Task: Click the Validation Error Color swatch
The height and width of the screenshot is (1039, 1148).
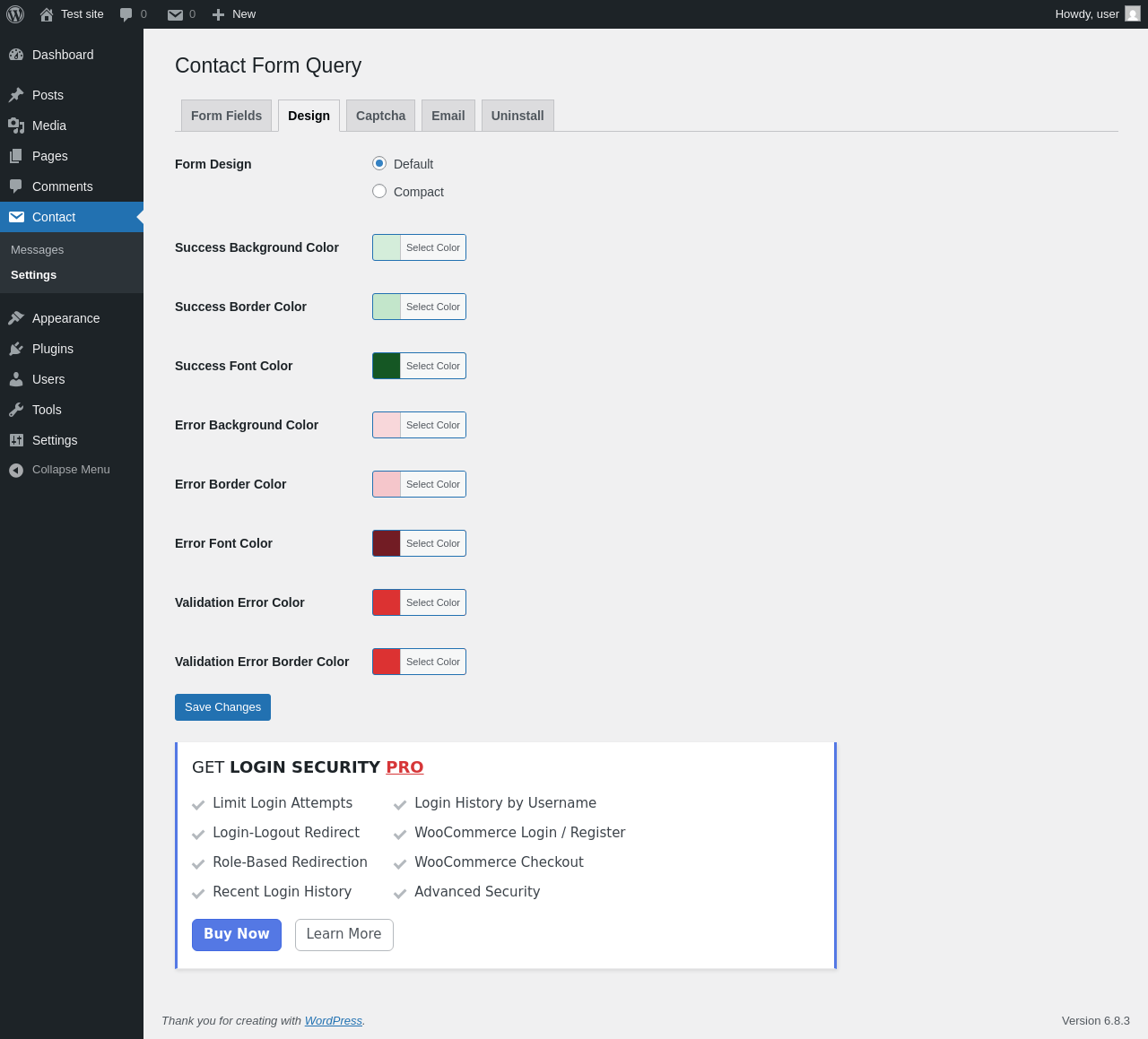Action: (387, 602)
